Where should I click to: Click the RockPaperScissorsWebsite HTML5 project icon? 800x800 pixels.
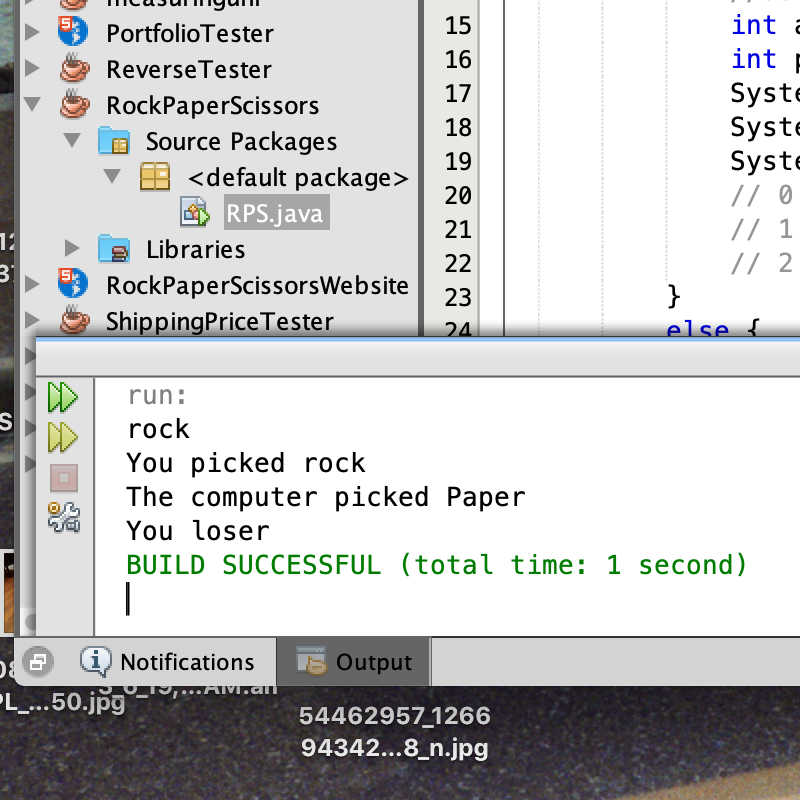[73, 285]
